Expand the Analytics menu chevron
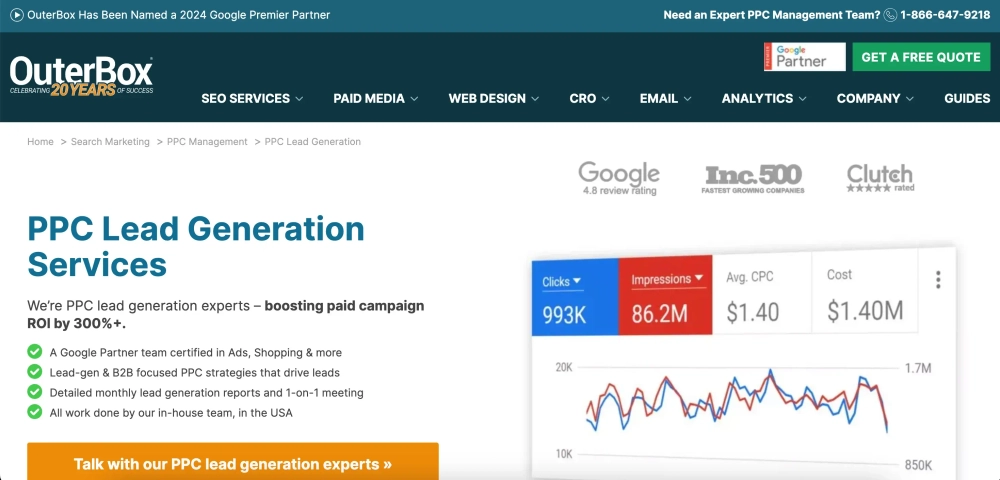Screen dimensions: 1000x480 [802, 99]
